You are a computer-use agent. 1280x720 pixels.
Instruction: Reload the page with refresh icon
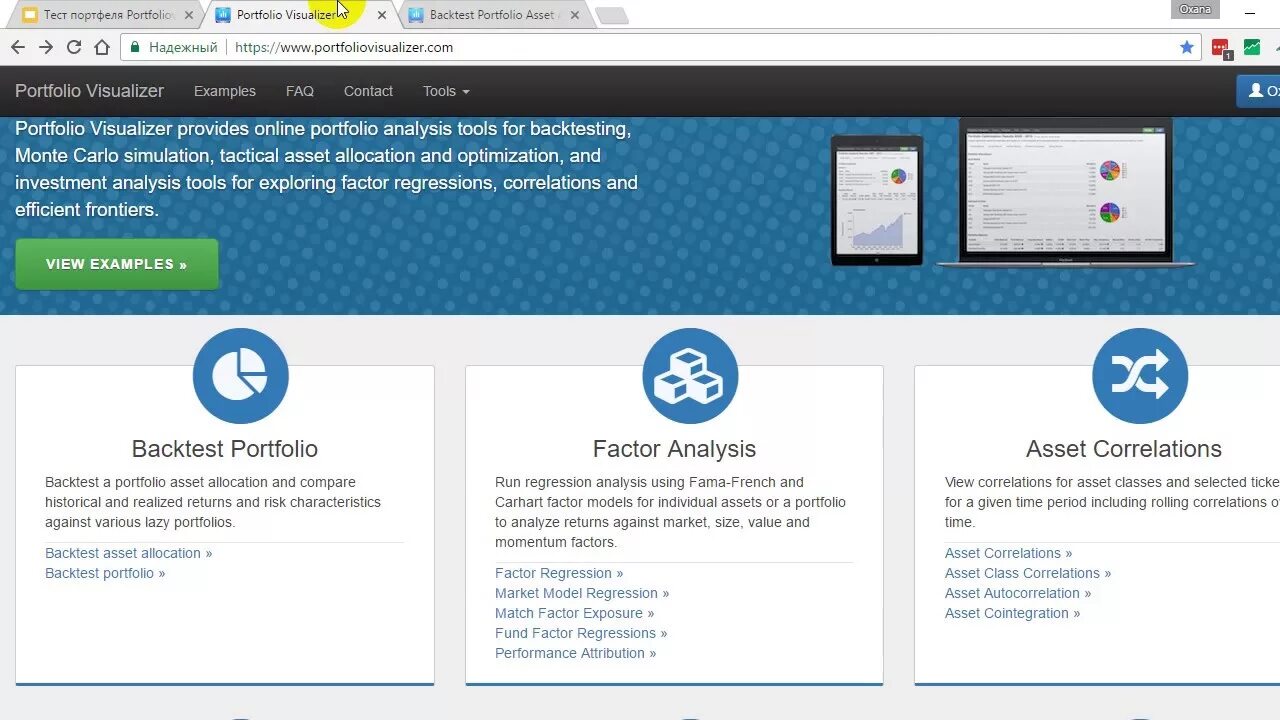pos(73,47)
